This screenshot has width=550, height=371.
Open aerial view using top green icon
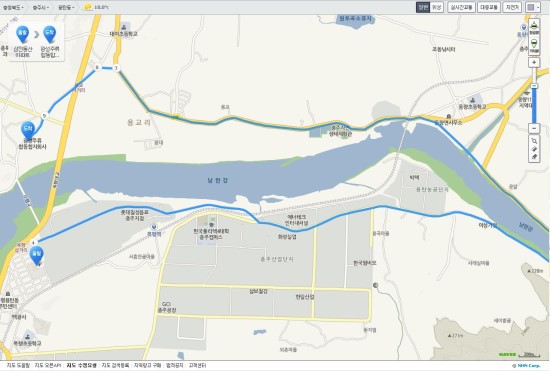(534, 27)
